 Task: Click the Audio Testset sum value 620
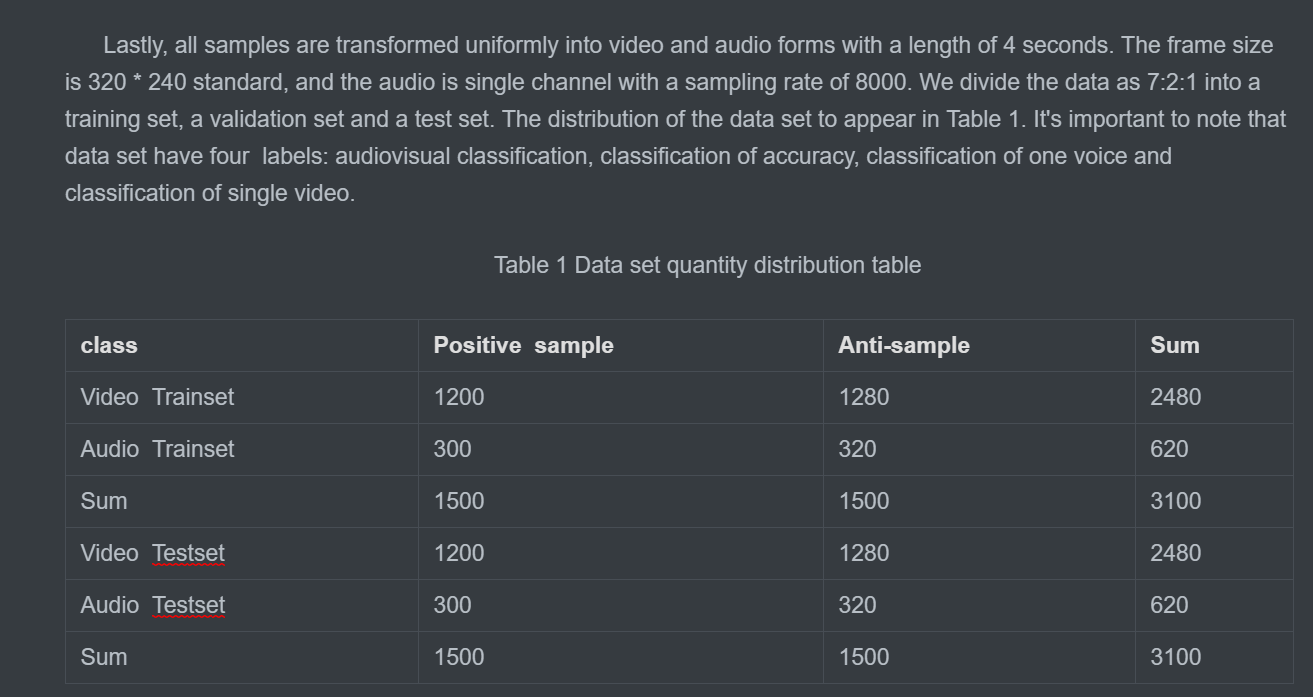click(x=1169, y=605)
